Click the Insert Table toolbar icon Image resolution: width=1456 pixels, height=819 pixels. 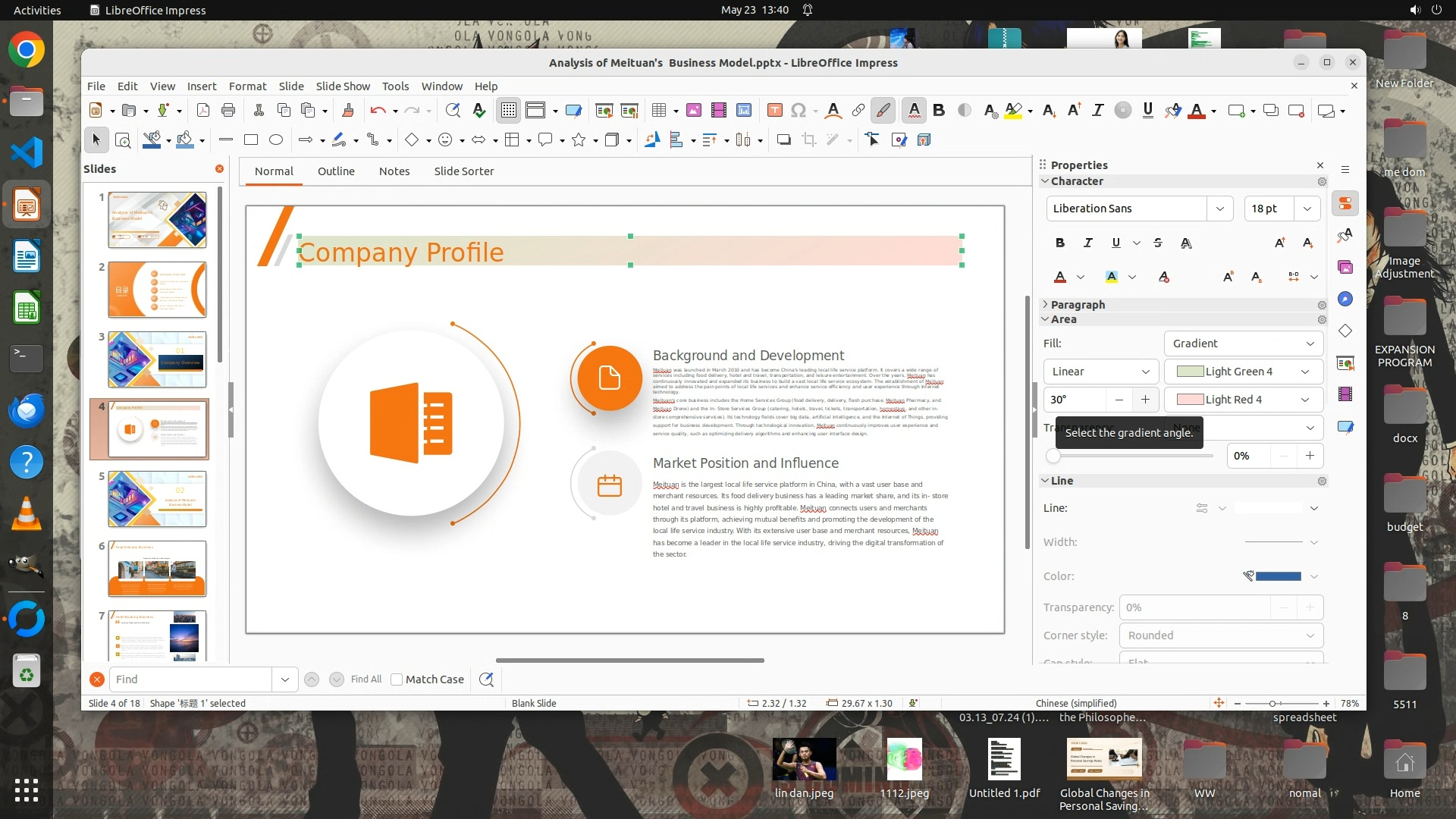coord(659,111)
